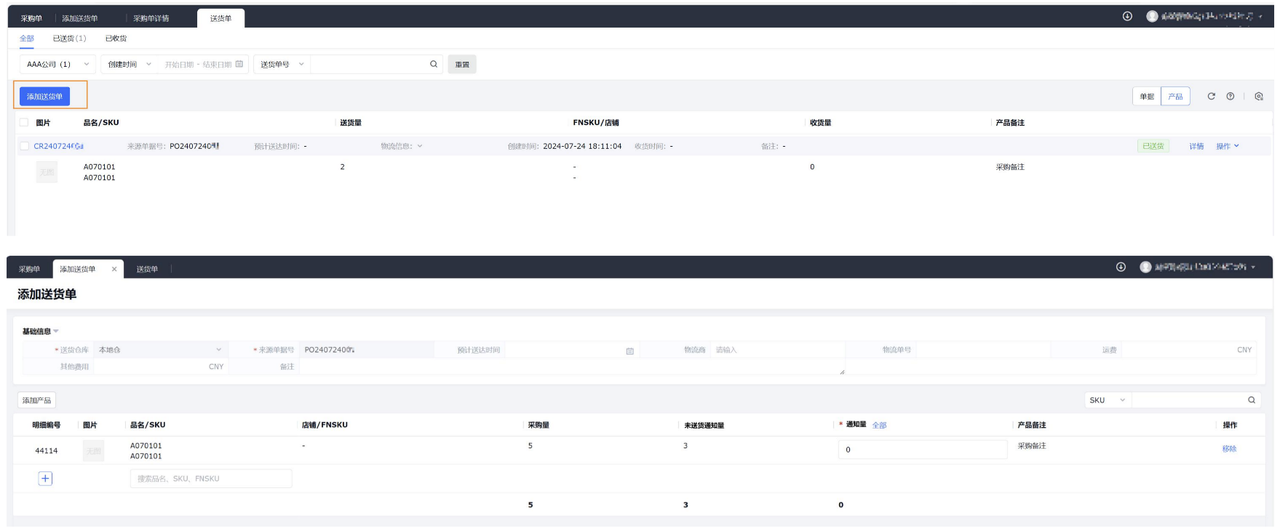Tick the select-all checkbox next to 图片 header
This screenshot has width=1280, height=531.
pyautogui.click(x=24, y=122)
